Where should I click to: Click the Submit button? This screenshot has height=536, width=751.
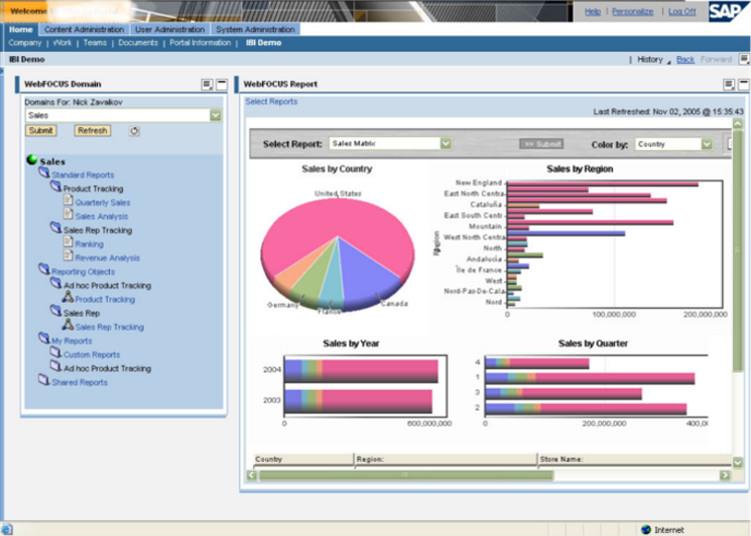[x=41, y=131]
